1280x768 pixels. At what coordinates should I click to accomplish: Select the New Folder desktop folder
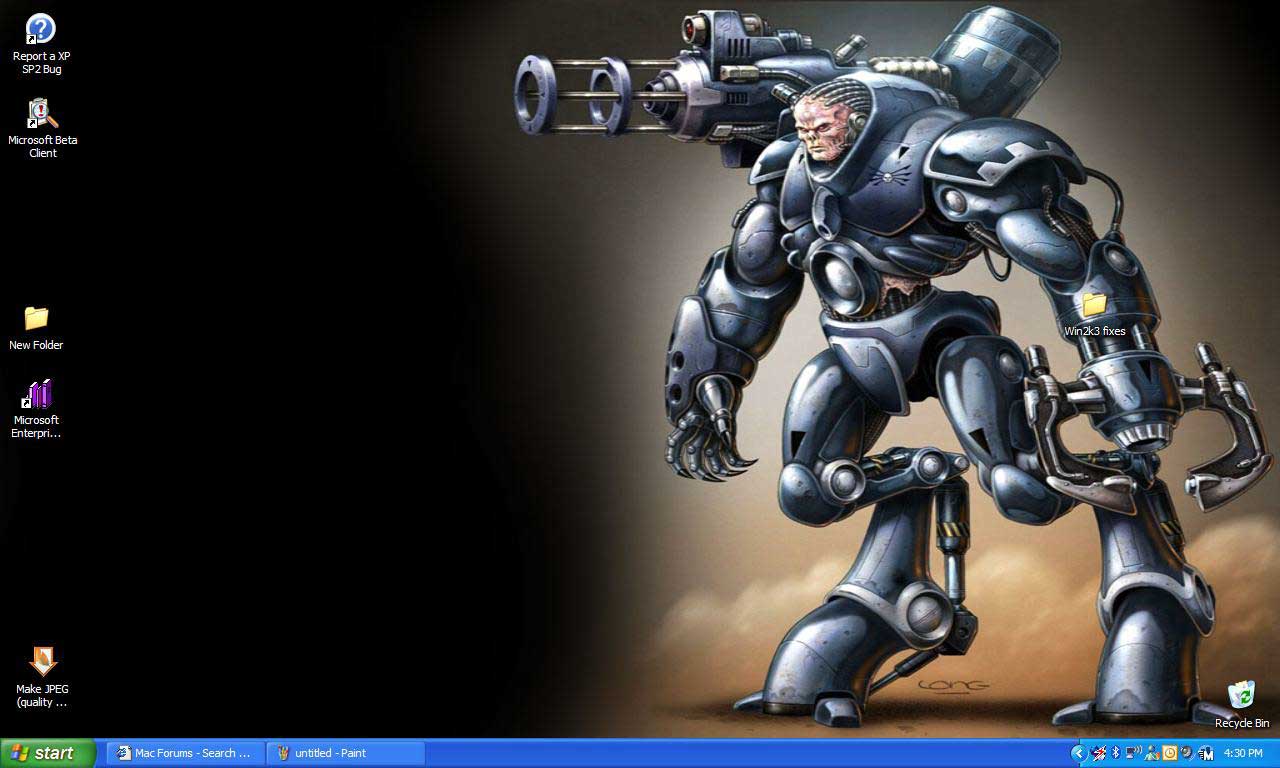point(36,328)
